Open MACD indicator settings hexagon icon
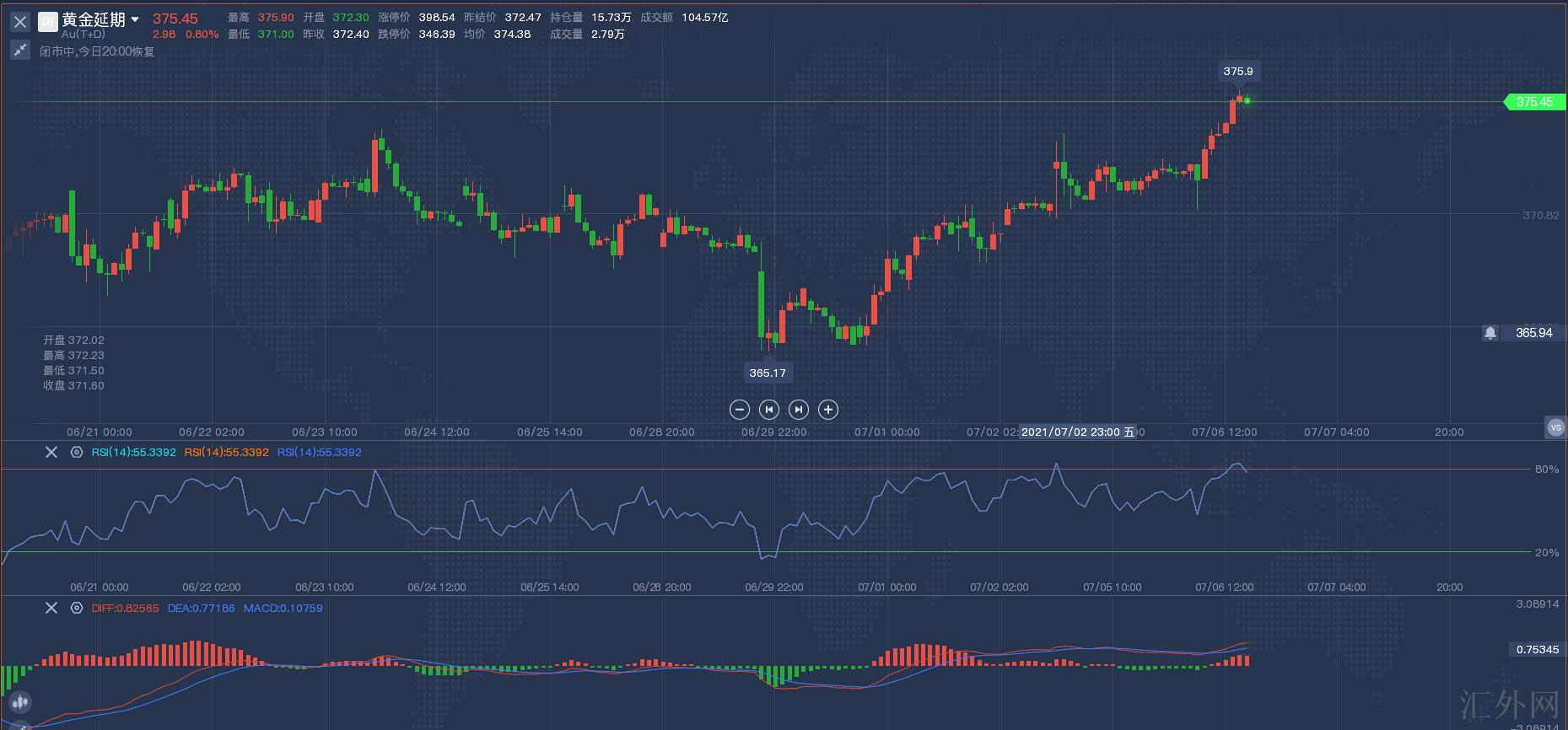 (77, 608)
